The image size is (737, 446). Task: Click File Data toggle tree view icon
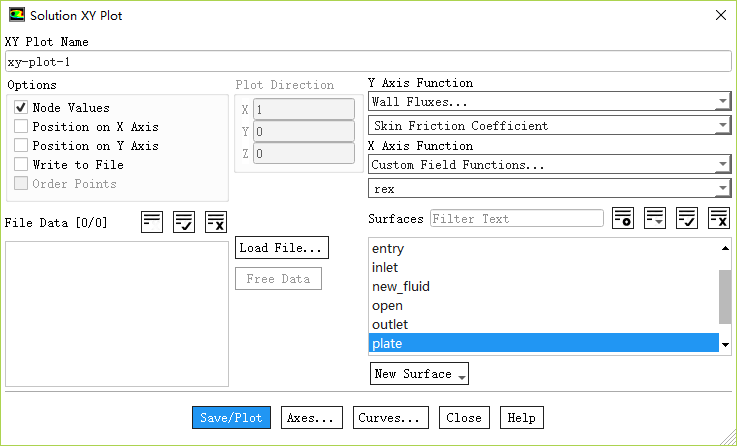point(152,222)
